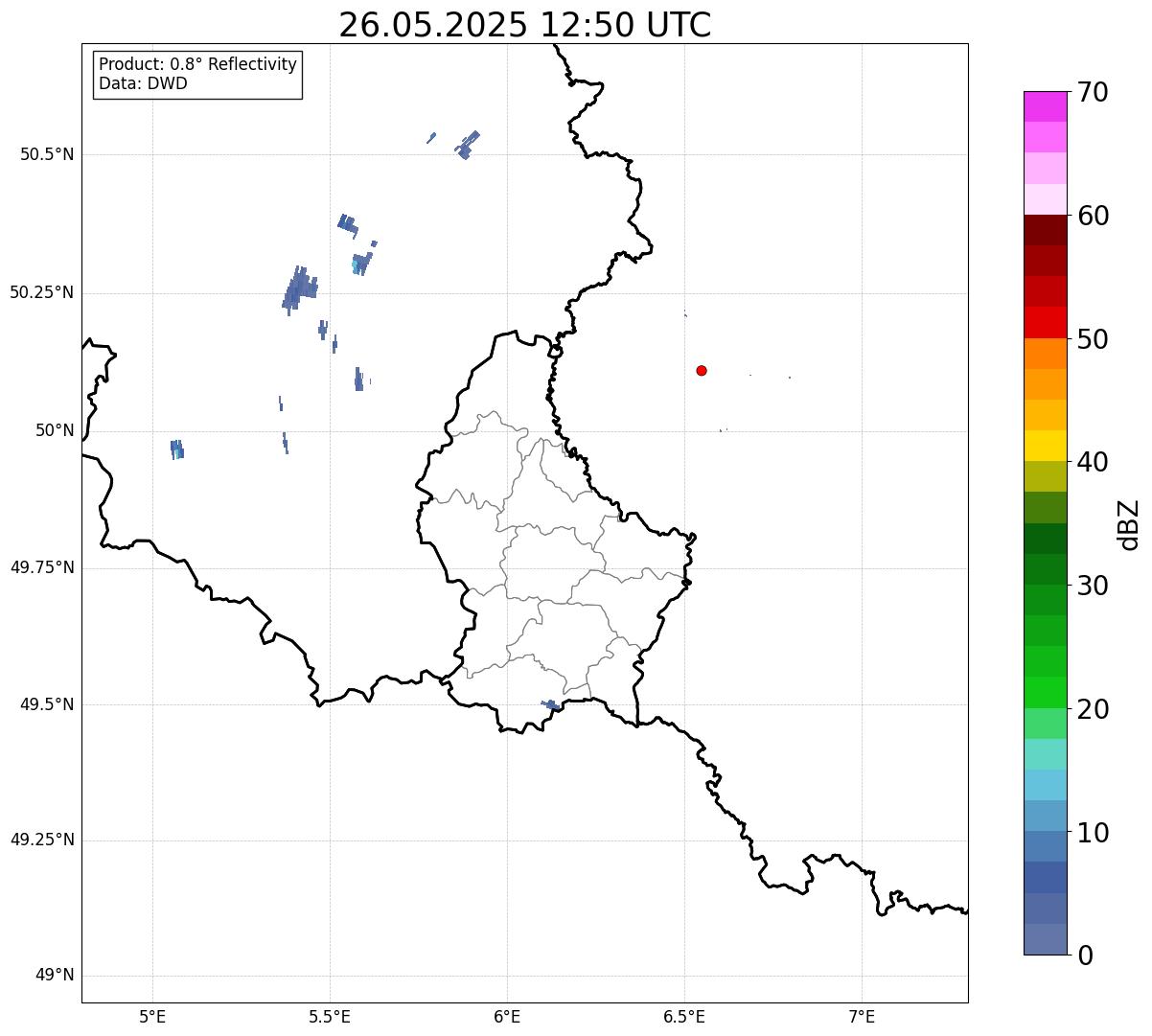Select the 'Product: 0.8° Reflectivity' legend line
This screenshot has height=1036, width=1152.
click(198, 64)
